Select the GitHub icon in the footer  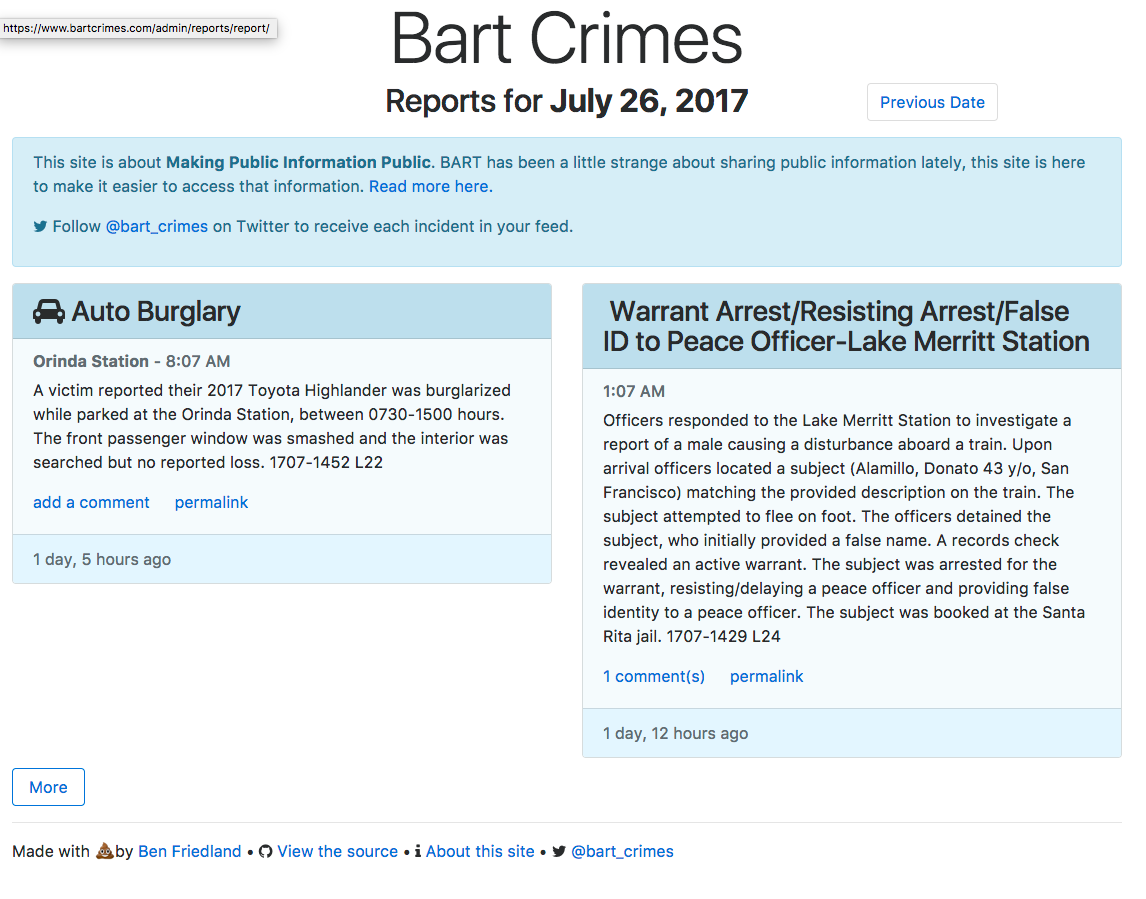(x=265, y=851)
